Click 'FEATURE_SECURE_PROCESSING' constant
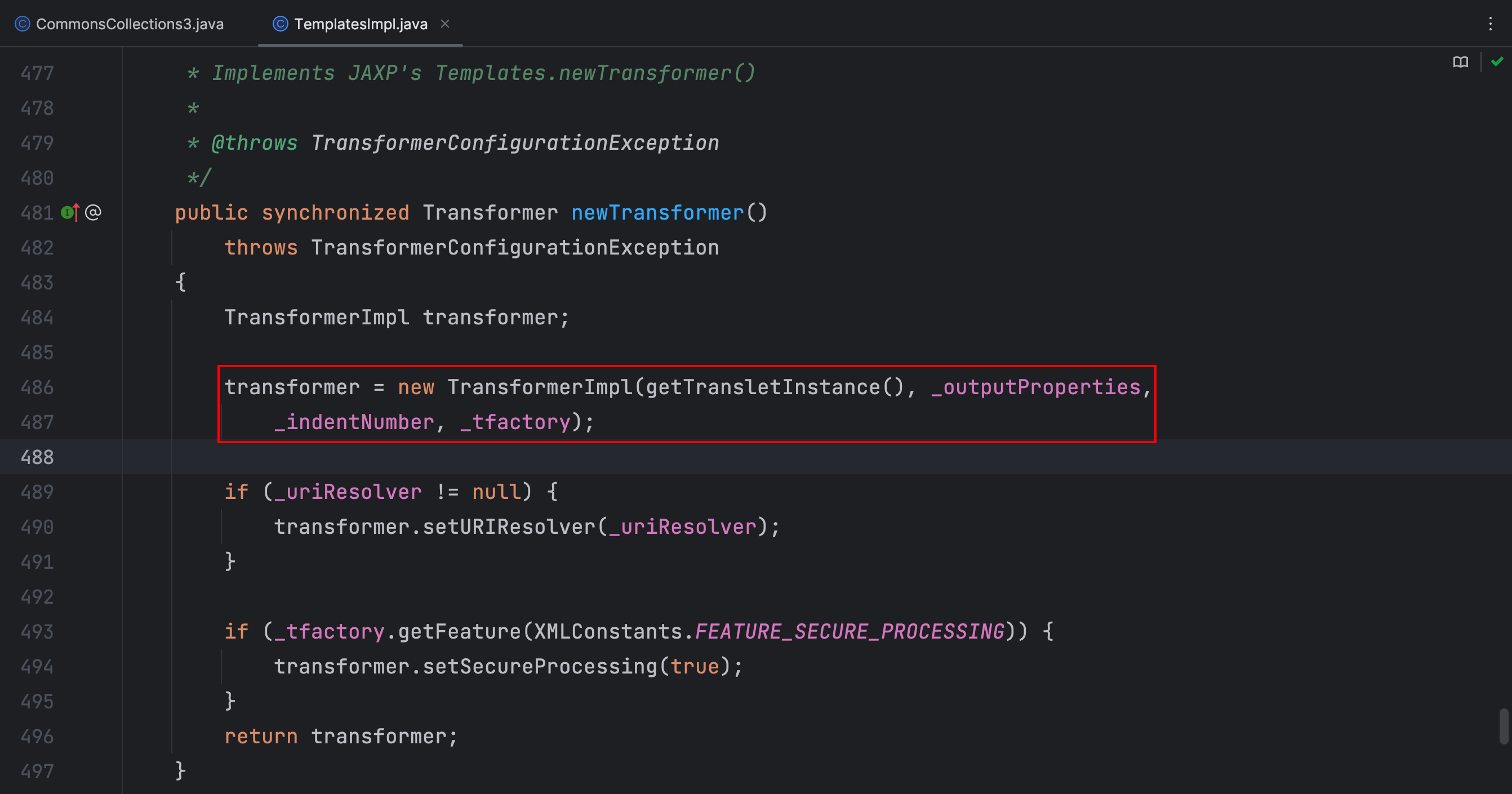 click(x=850, y=631)
